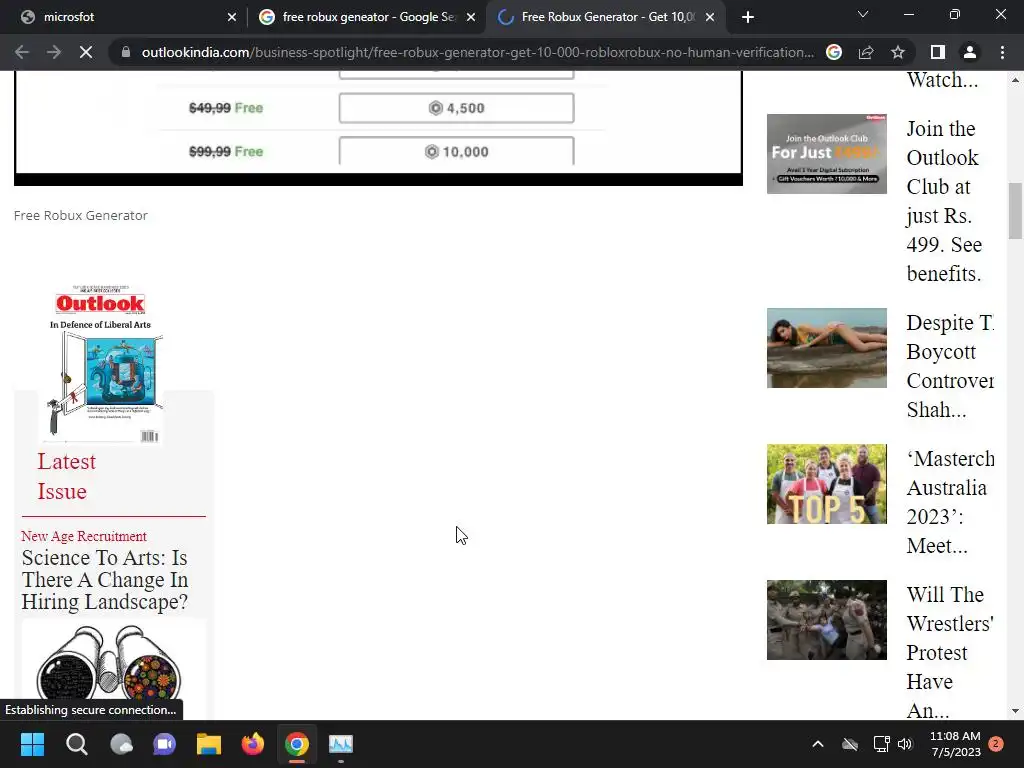Open the Windows Start menu
The width and height of the screenshot is (1024, 768).
32,744
